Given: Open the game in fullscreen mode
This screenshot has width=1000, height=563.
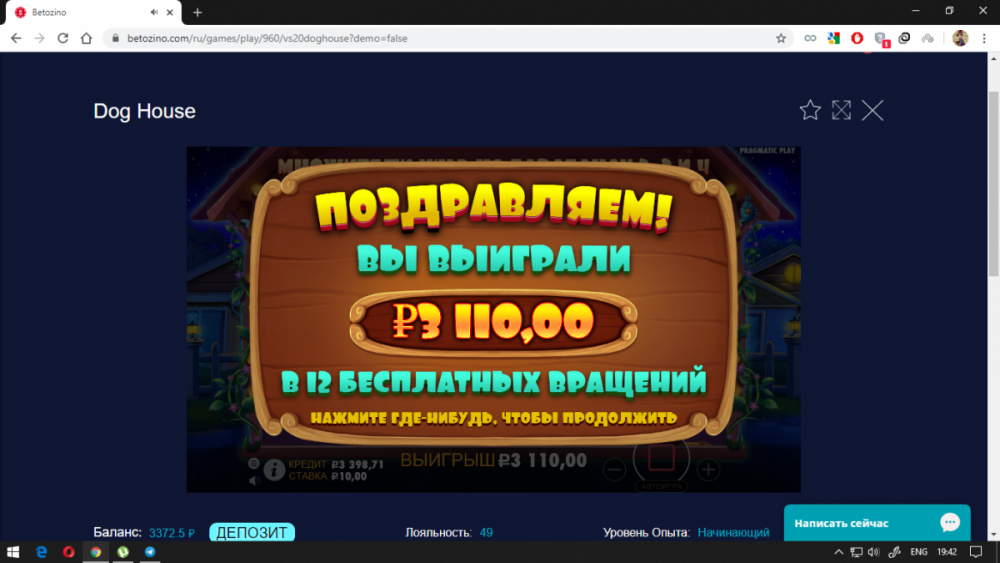Looking at the screenshot, I should click(x=841, y=110).
